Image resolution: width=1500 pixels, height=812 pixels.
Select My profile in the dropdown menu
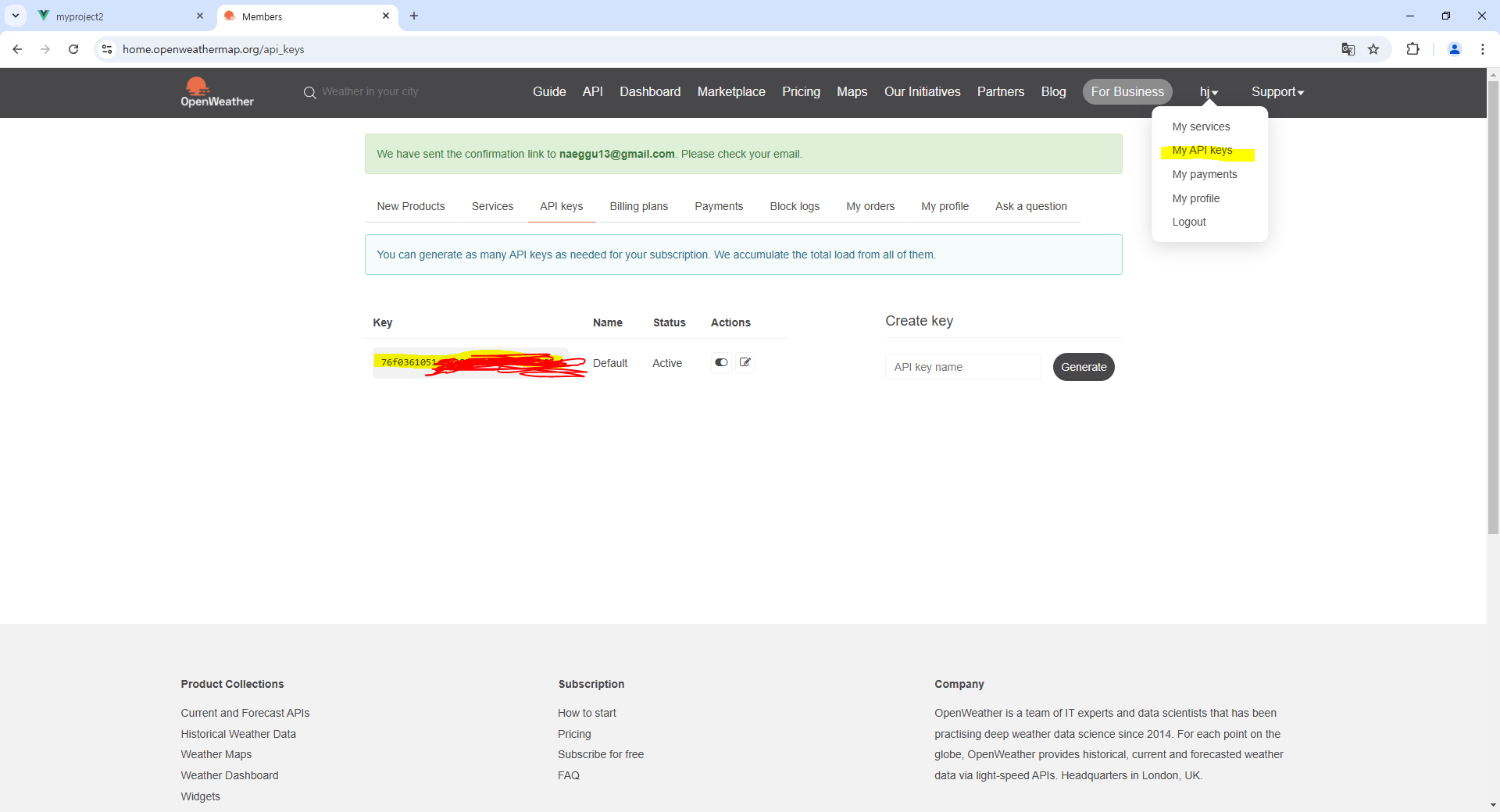point(1195,198)
